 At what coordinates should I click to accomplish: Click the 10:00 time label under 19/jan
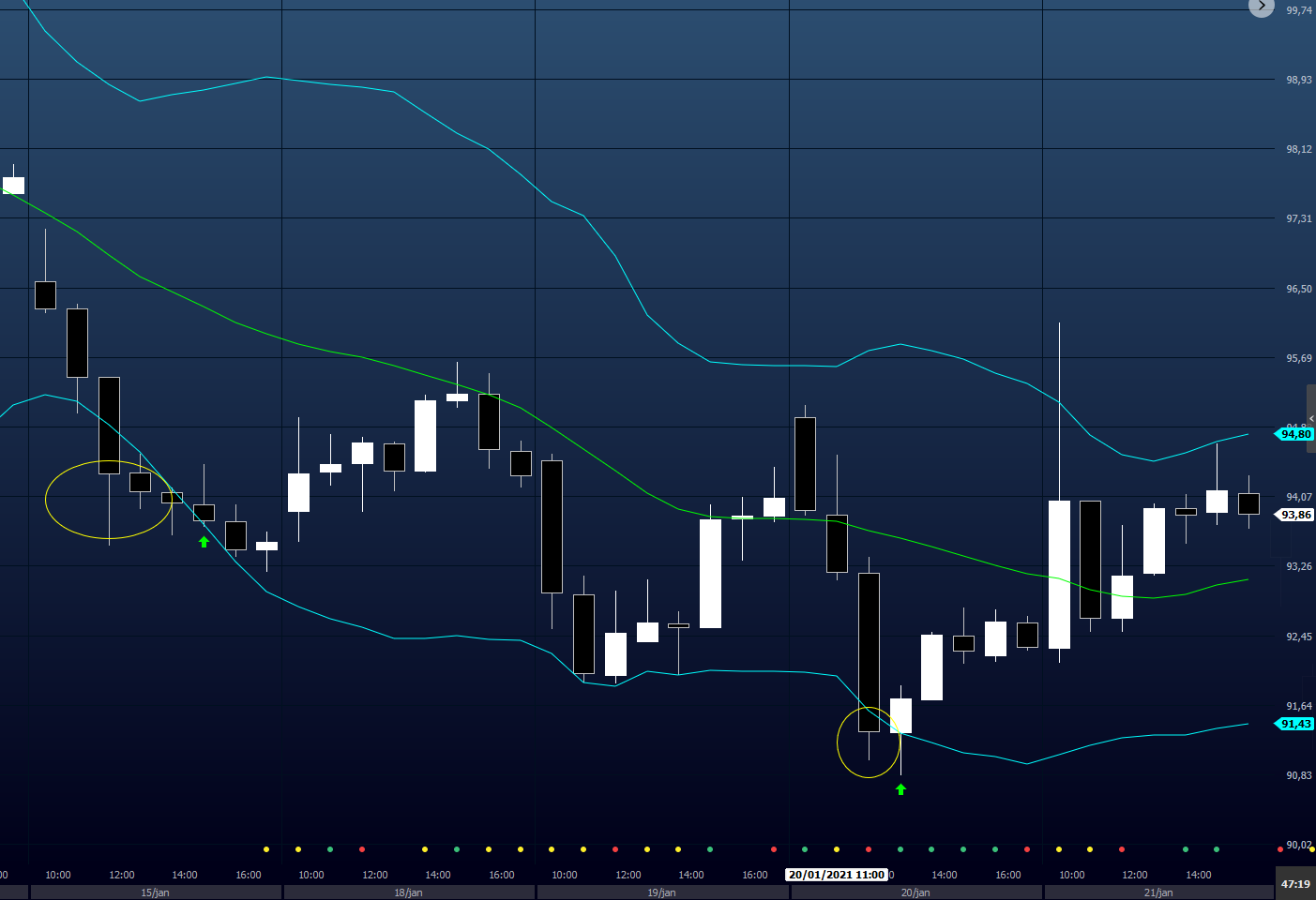click(565, 875)
